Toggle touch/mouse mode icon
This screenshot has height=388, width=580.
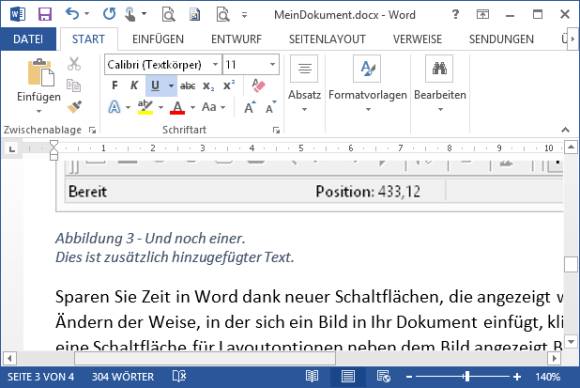[x=130, y=14]
